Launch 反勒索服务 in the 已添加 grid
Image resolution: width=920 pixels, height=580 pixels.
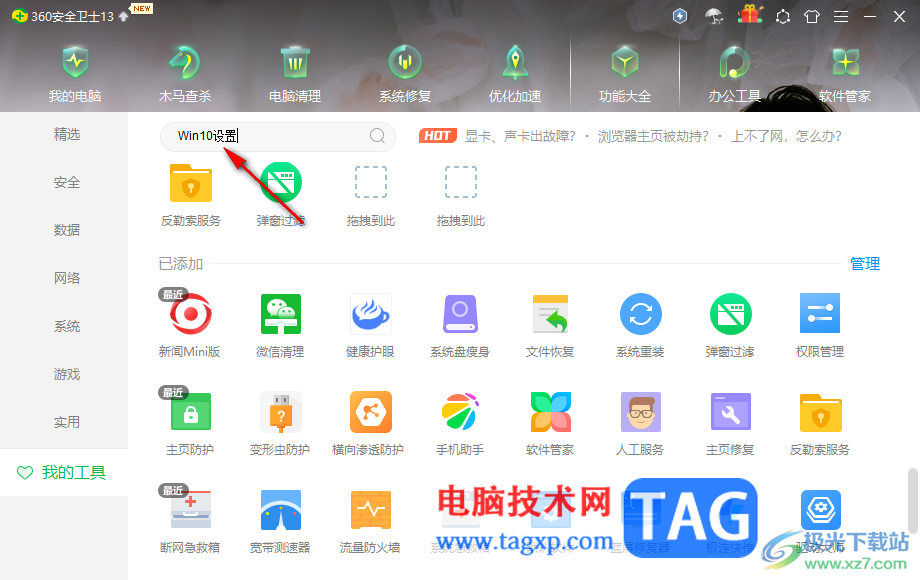pyautogui.click(x=820, y=422)
